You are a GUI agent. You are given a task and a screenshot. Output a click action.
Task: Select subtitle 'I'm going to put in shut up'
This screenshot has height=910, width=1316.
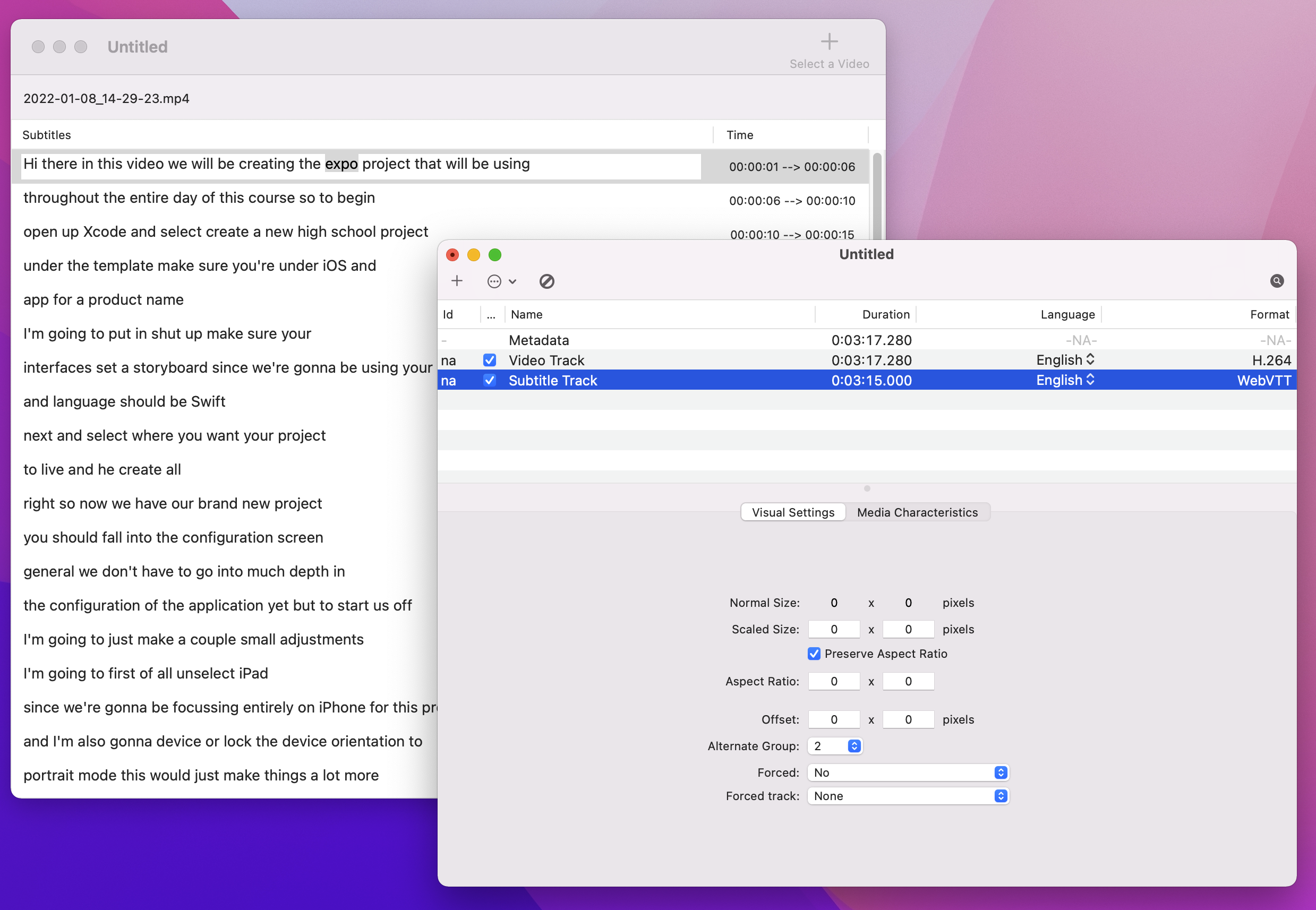(x=167, y=333)
